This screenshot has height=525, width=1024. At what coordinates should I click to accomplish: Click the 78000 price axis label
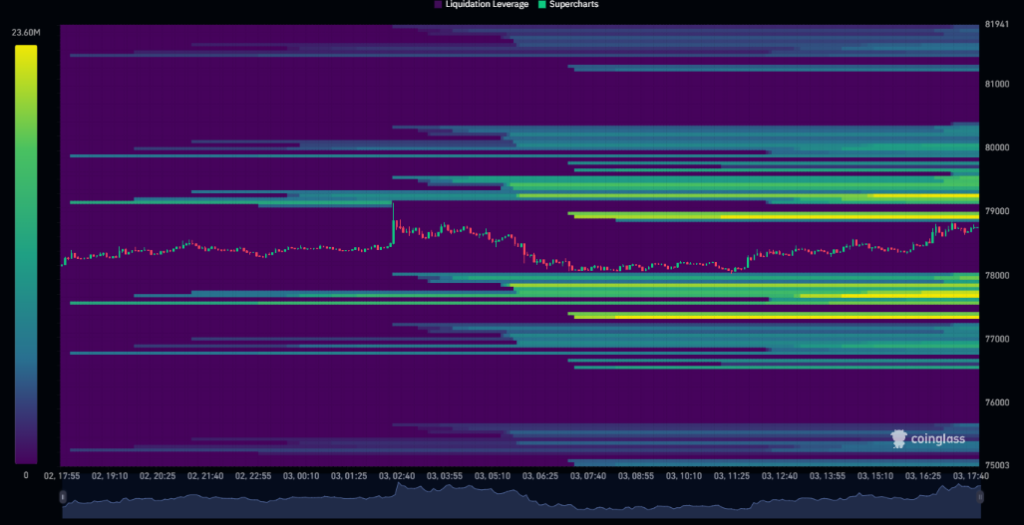pos(997,276)
